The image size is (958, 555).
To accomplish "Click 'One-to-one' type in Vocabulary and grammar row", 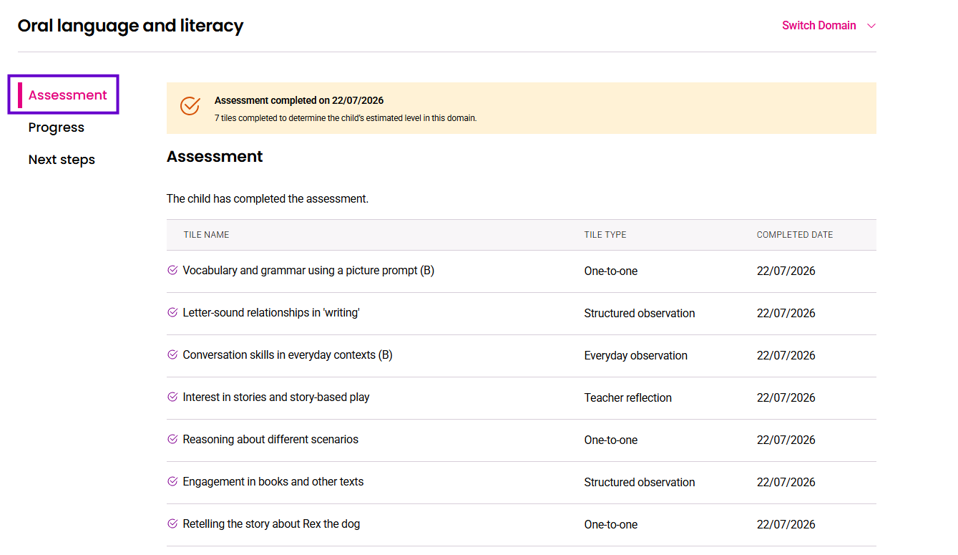I will 610,271.
